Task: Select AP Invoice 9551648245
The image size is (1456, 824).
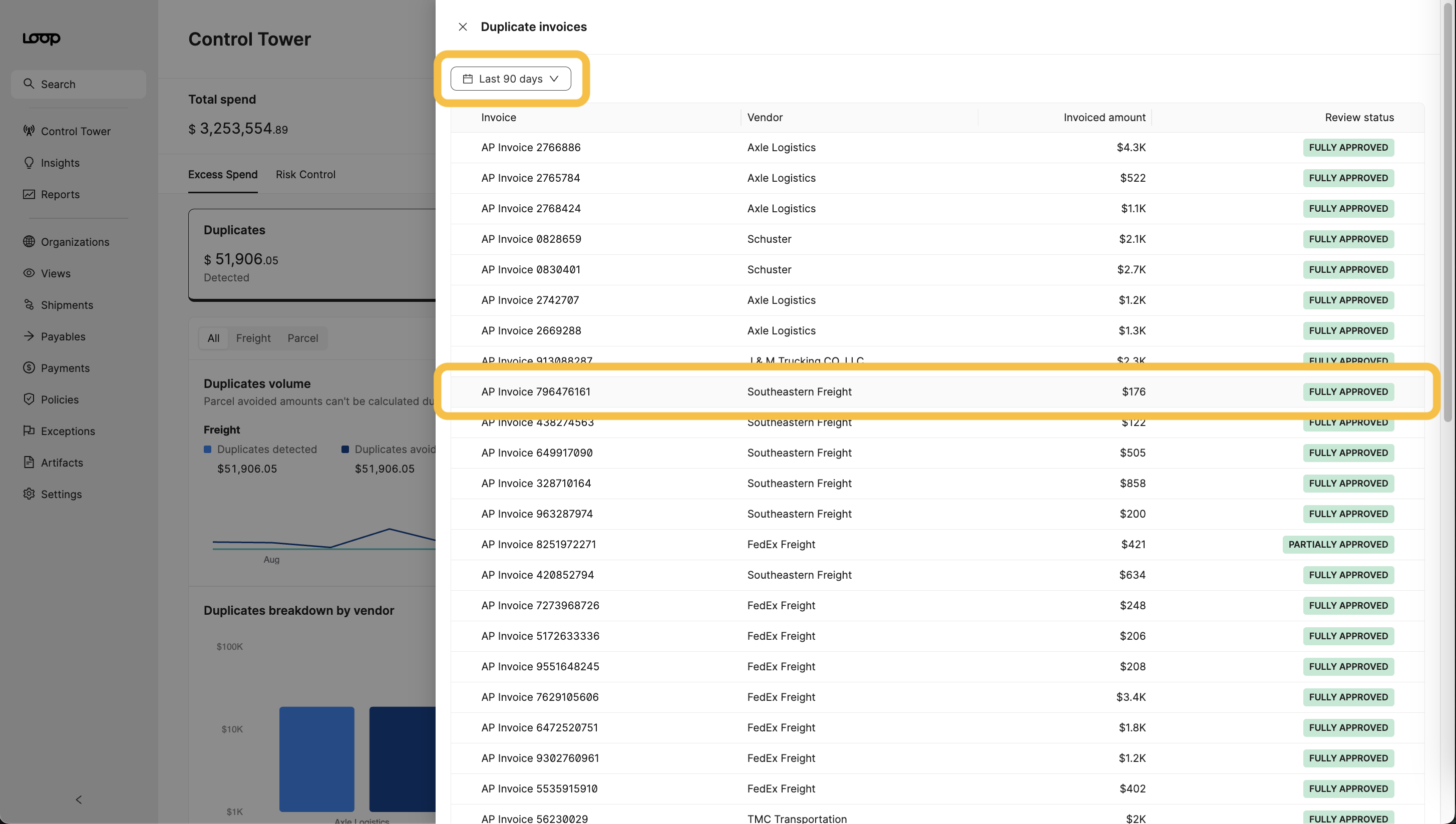Action: coord(938,667)
